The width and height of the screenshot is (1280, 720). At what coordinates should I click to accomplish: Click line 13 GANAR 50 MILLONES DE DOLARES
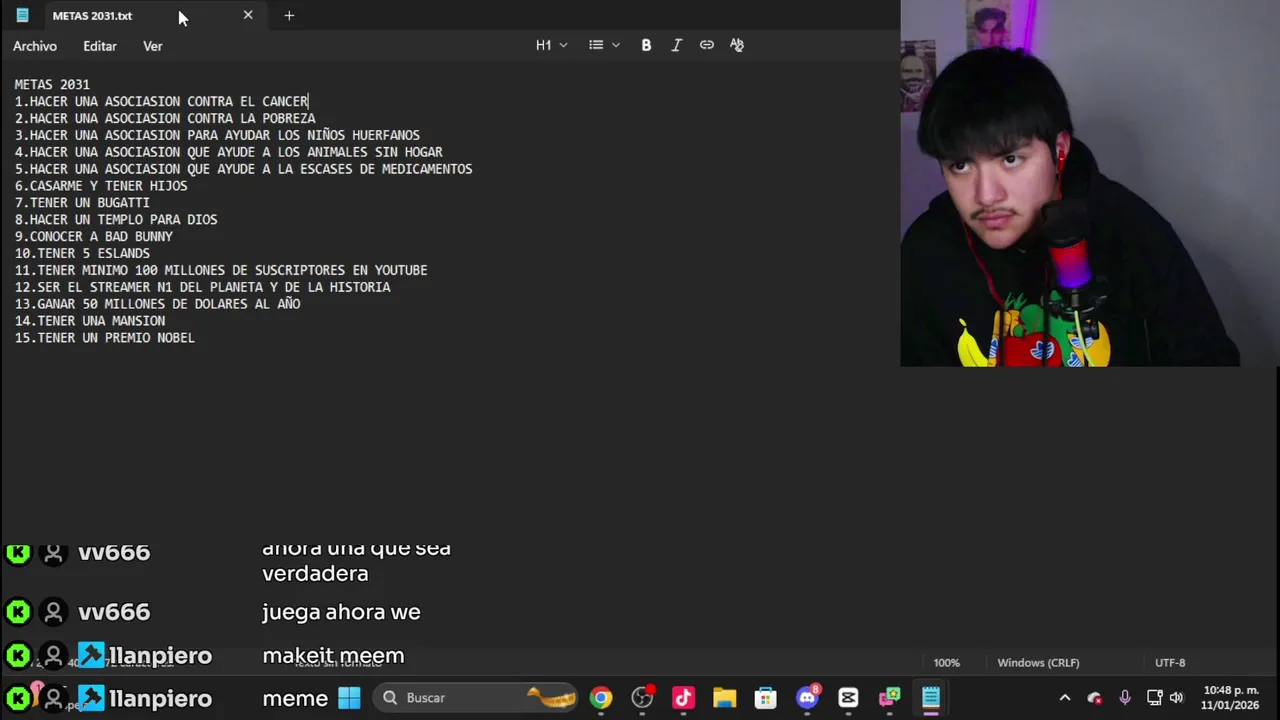point(157,305)
